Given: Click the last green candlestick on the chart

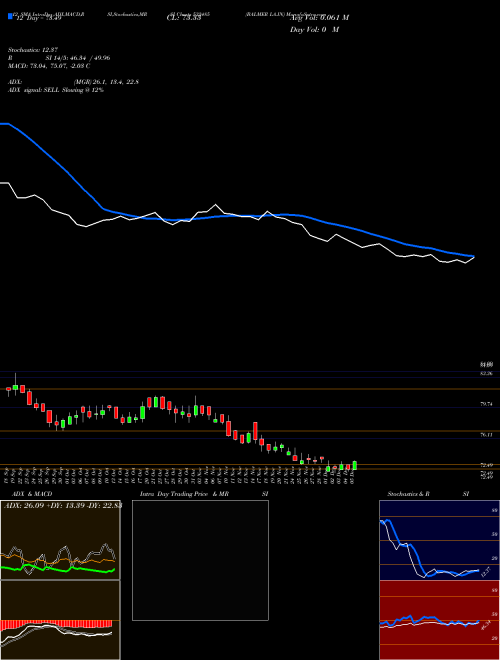Looking at the screenshot, I should [x=355, y=465].
